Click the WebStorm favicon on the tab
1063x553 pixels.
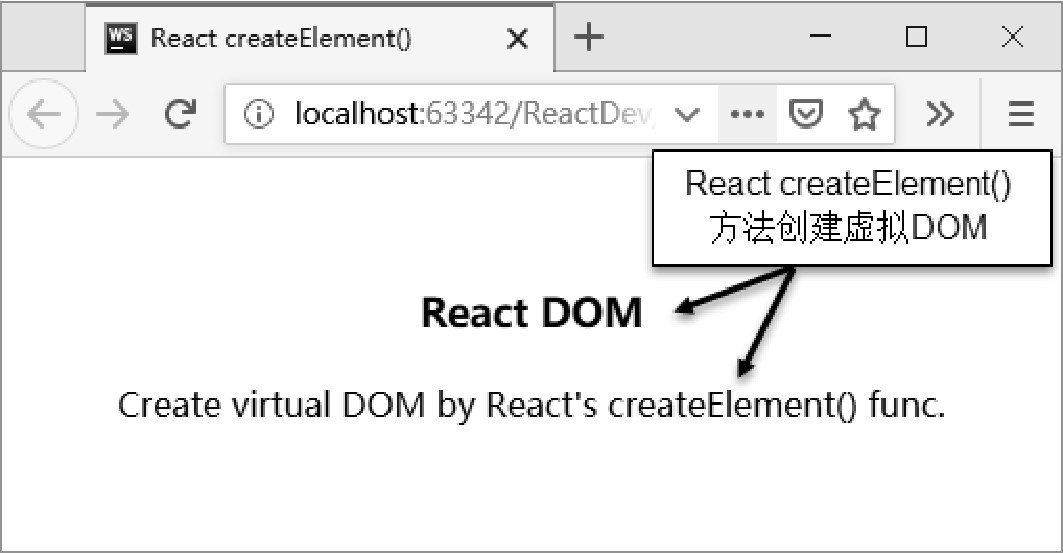121,39
